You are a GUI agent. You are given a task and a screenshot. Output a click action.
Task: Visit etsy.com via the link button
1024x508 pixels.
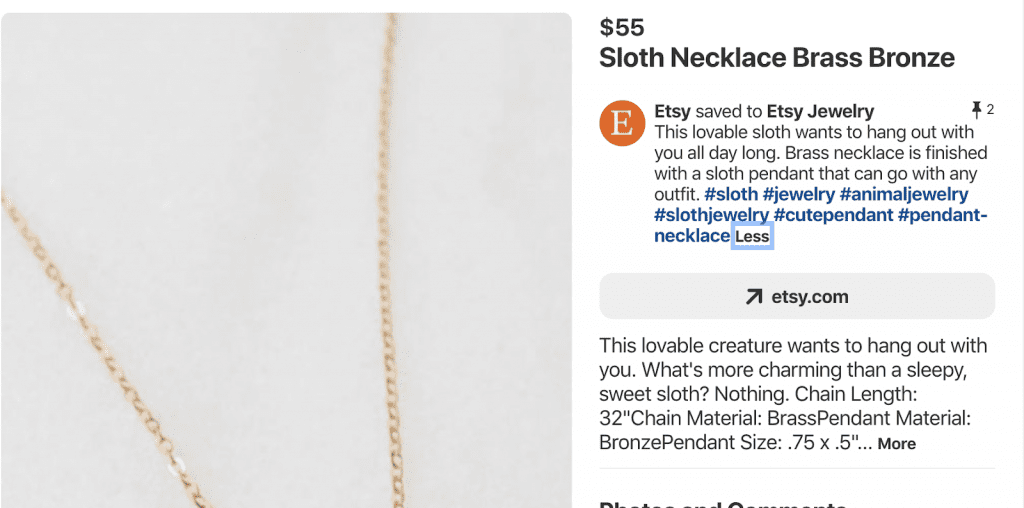pos(797,296)
